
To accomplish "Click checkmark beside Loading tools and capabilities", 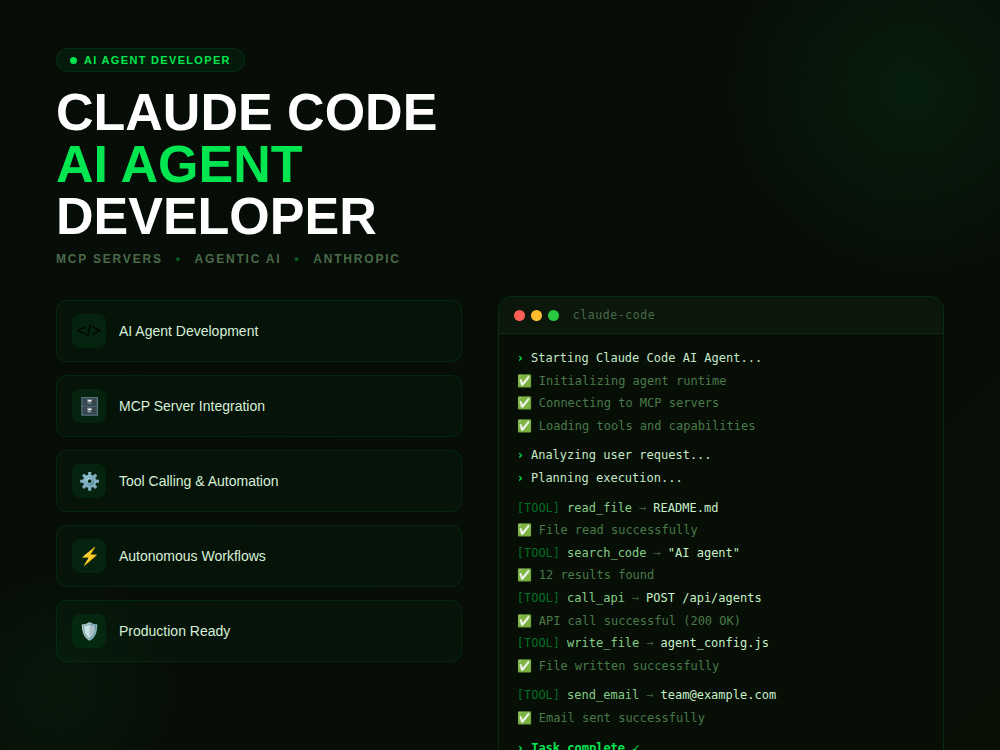I will tap(524, 426).
